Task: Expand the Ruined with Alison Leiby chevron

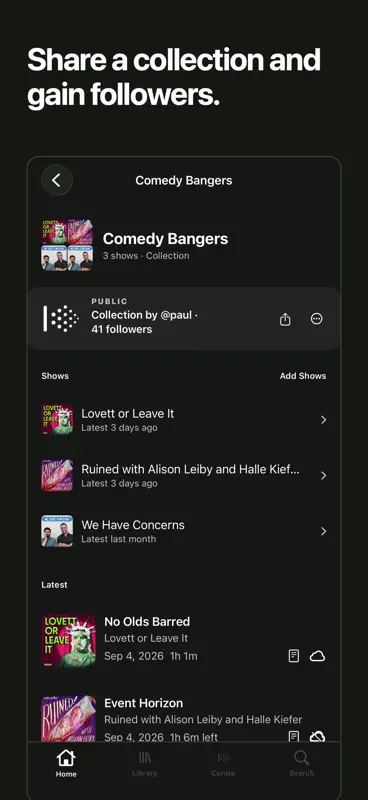Action: [x=323, y=476]
